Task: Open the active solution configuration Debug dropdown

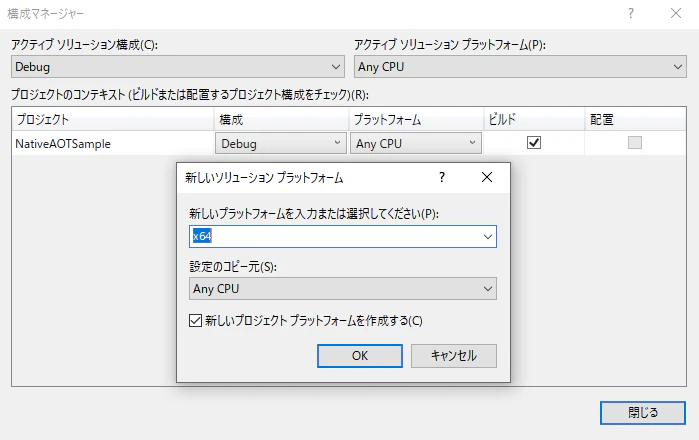Action: click(x=177, y=67)
